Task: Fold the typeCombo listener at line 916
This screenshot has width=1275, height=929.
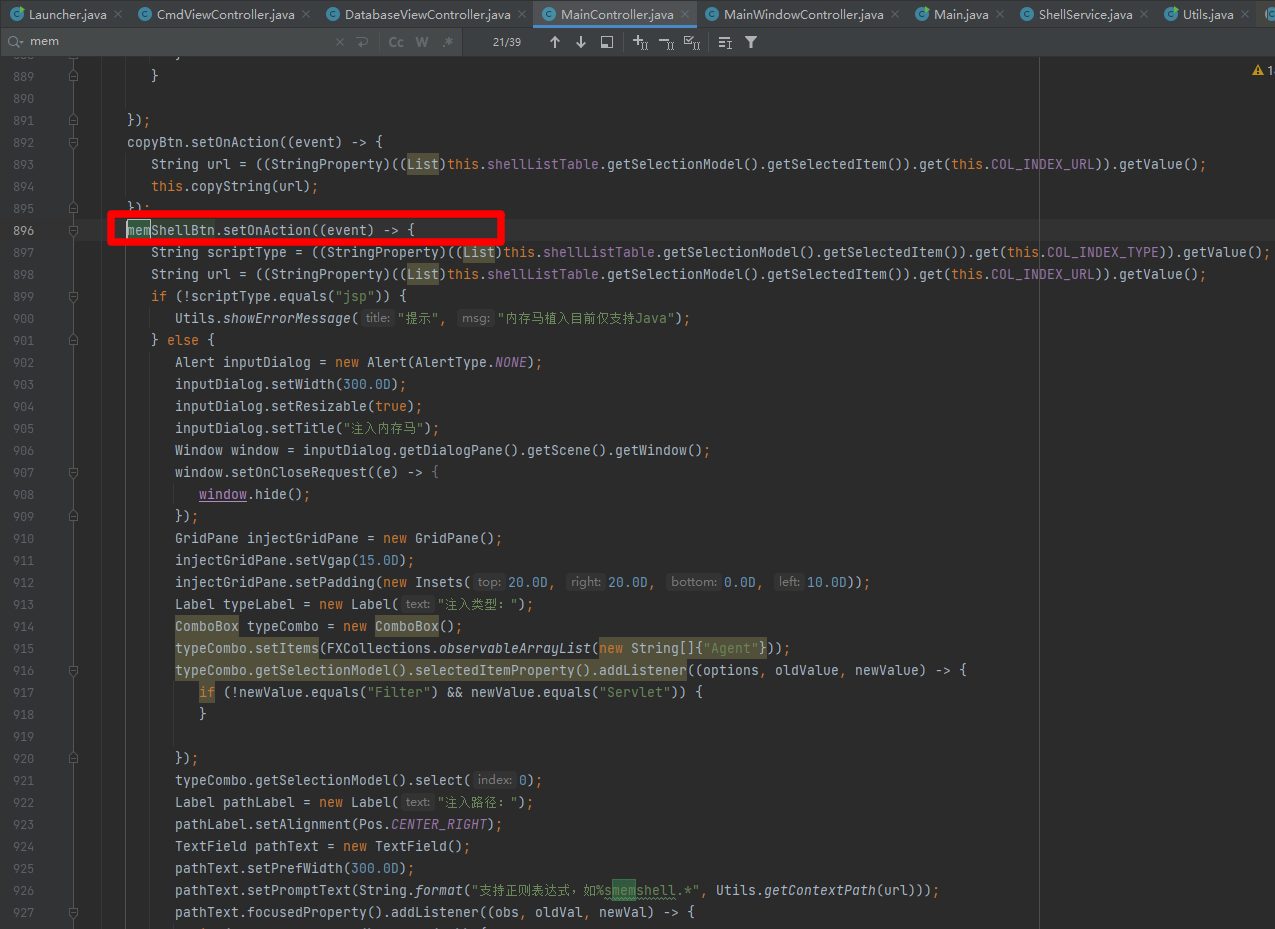Action: 73,670
